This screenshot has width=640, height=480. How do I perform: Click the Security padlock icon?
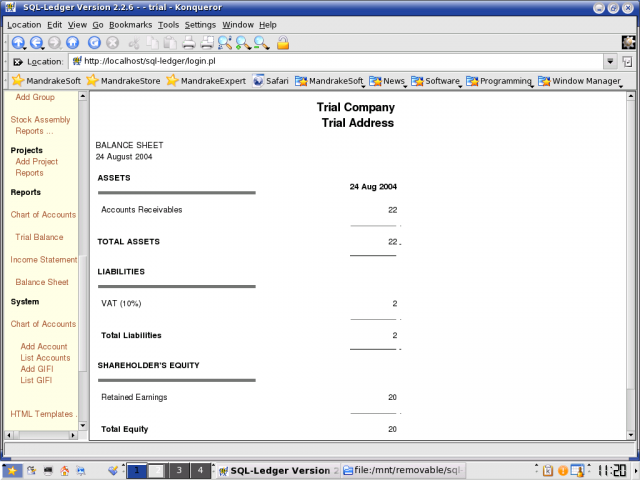coord(283,42)
